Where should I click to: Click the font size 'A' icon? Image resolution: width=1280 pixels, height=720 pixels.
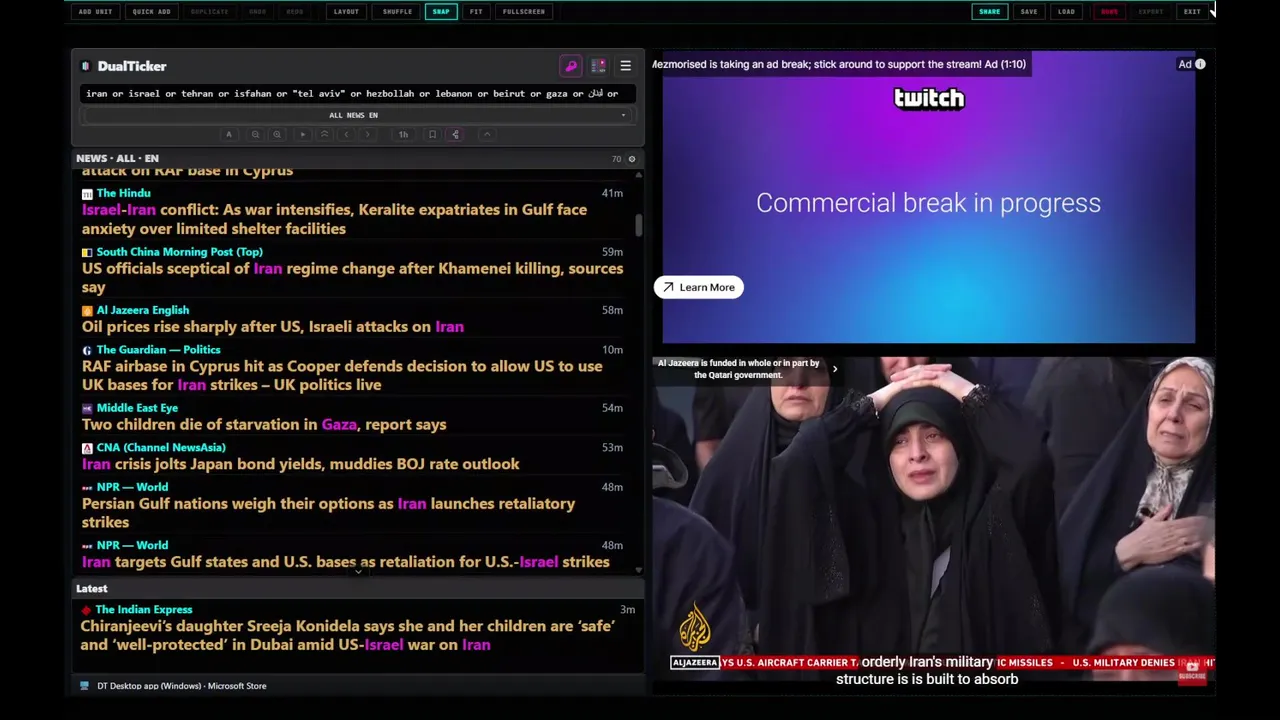pyautogui.click(x=229, y=134)
